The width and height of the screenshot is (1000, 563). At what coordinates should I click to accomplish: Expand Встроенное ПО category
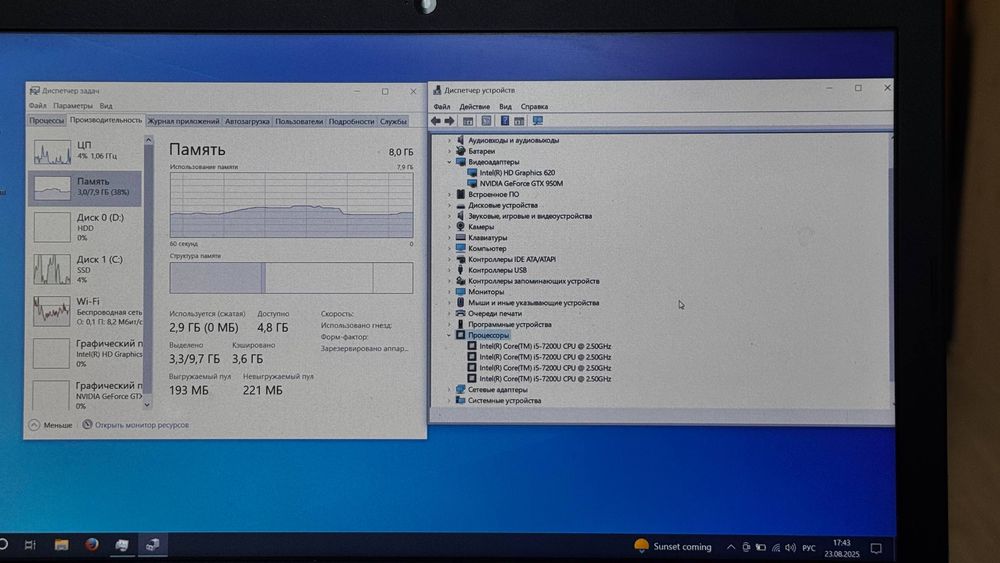point(449,194)
